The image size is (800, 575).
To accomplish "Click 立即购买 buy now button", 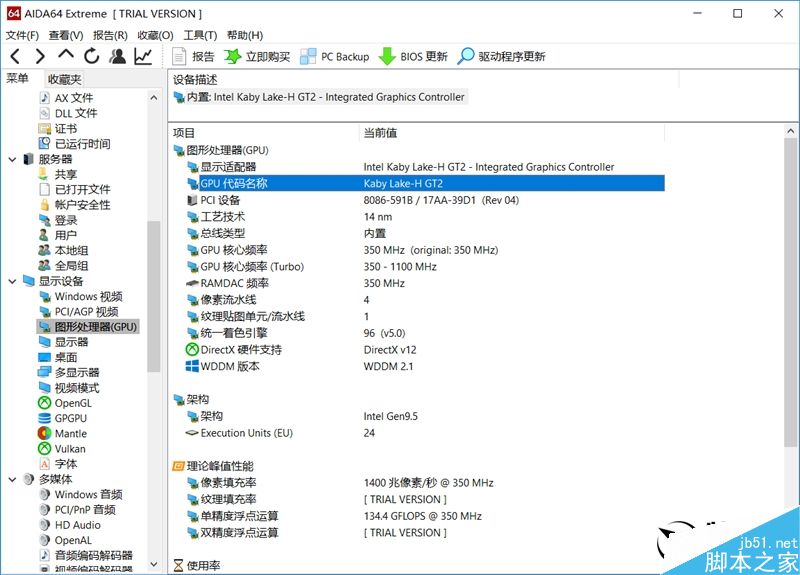I will pyautogui.click(x=257, y=57).
